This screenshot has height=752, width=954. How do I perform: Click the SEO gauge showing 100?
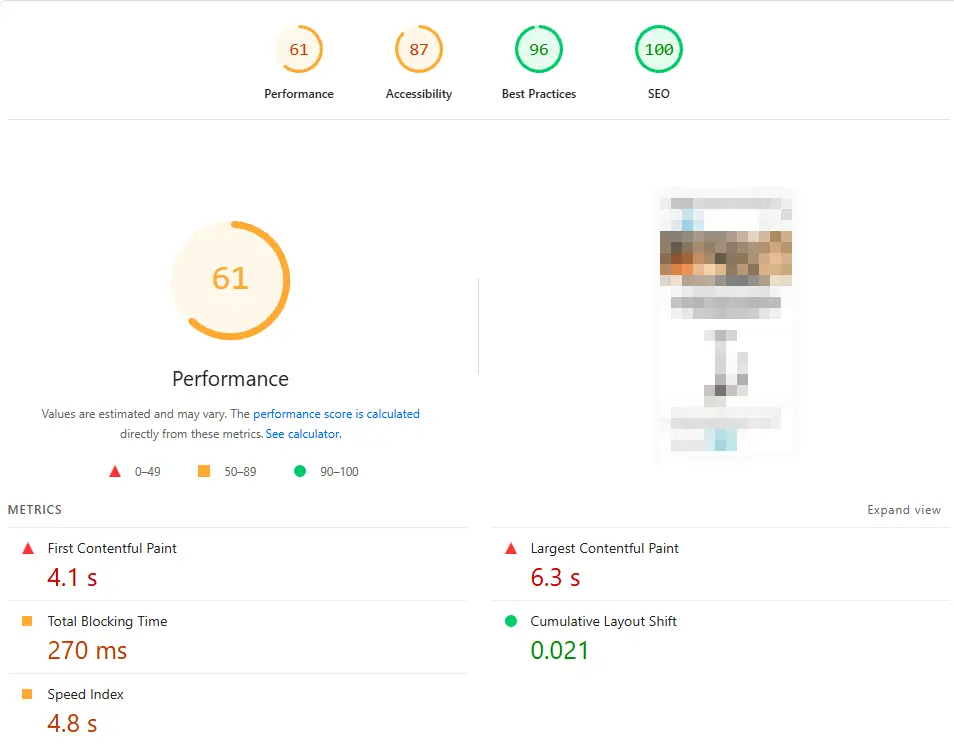(x=658, y=48)
